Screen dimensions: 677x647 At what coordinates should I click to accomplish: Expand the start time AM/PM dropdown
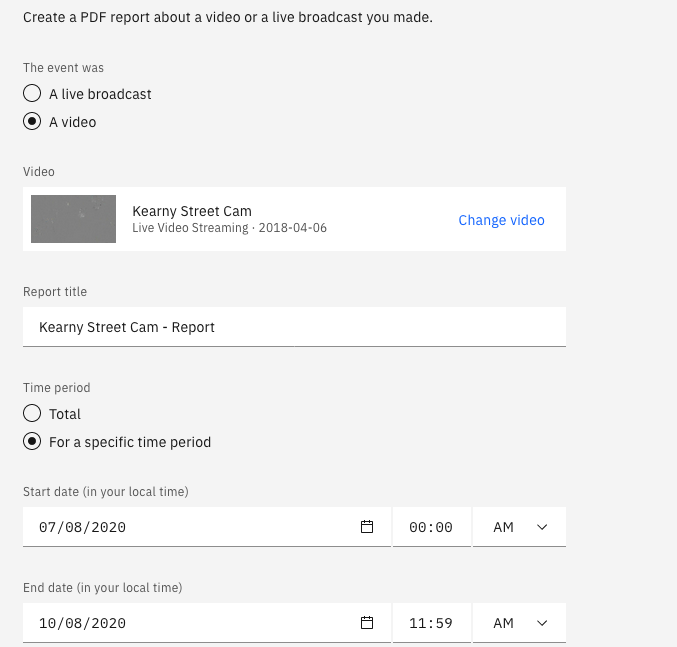coord(519,527)
